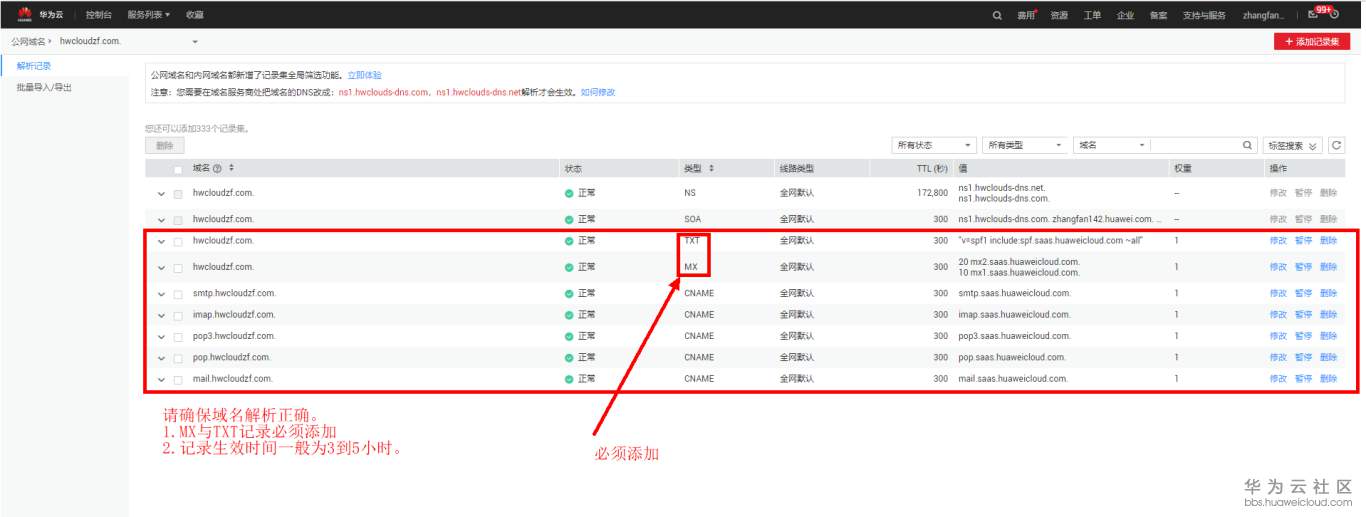Expand the MX record row chevron

point(161,267)
